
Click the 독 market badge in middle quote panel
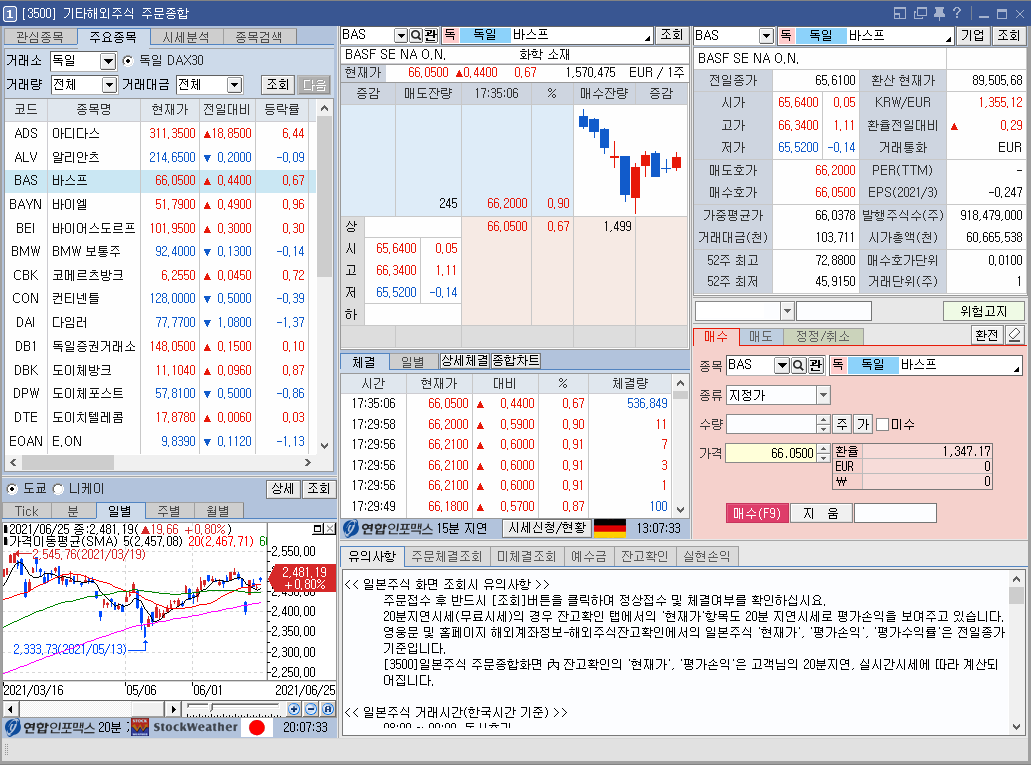click(x=450, y=35)
